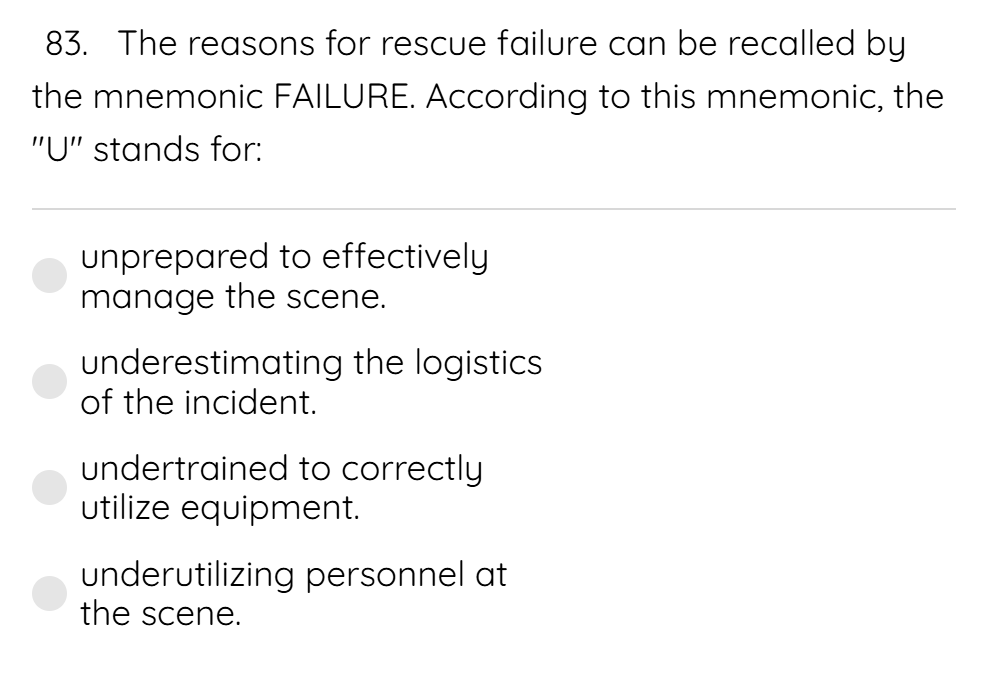Click the quoted letter "U" in question
Screen dimensions: 986x675
[57, 150]
